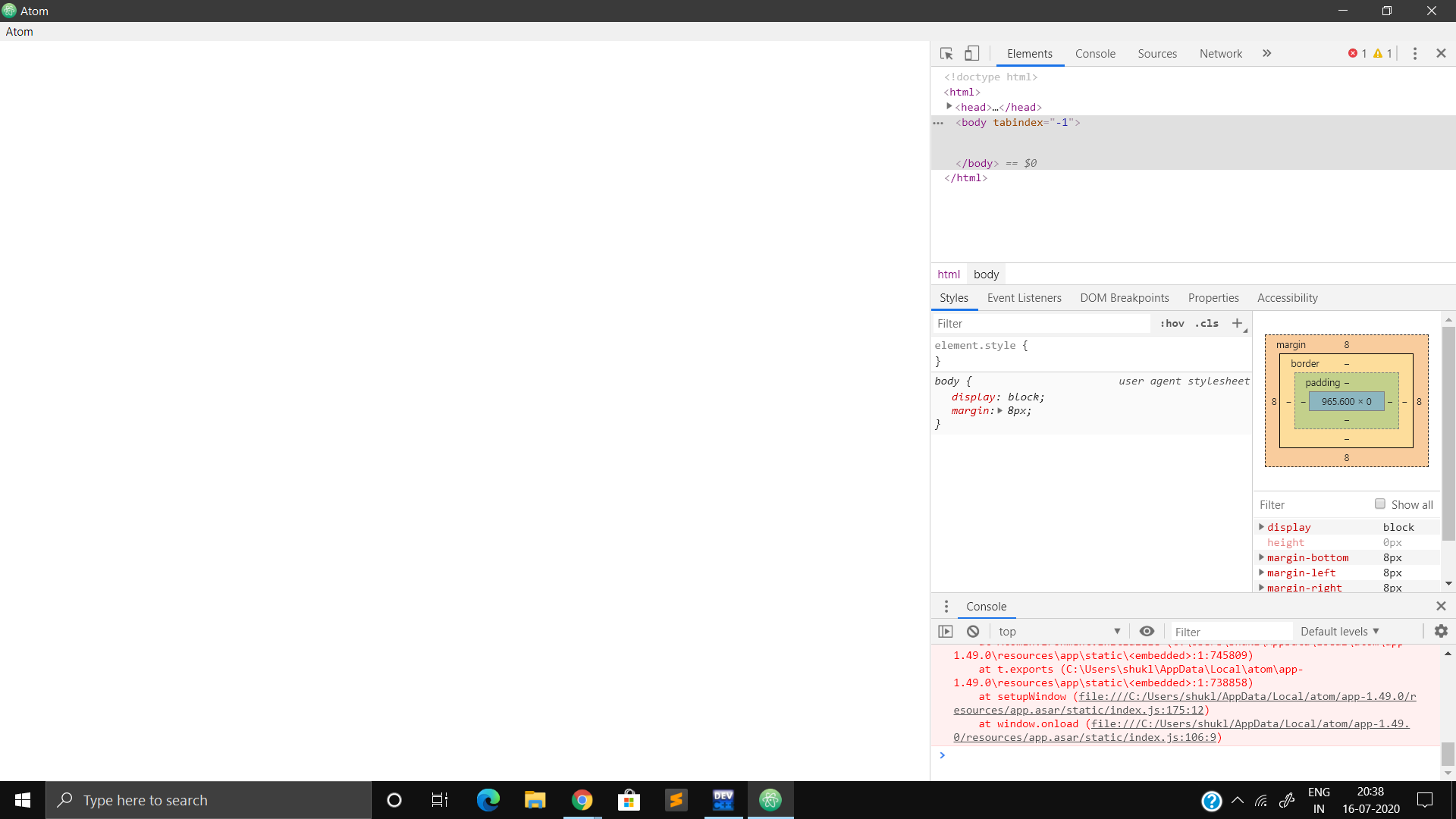Image resolution: width=1456 pixels, height=819 pixels.
Task: Click the ellipsis beside body element
Action: (938, 123)
